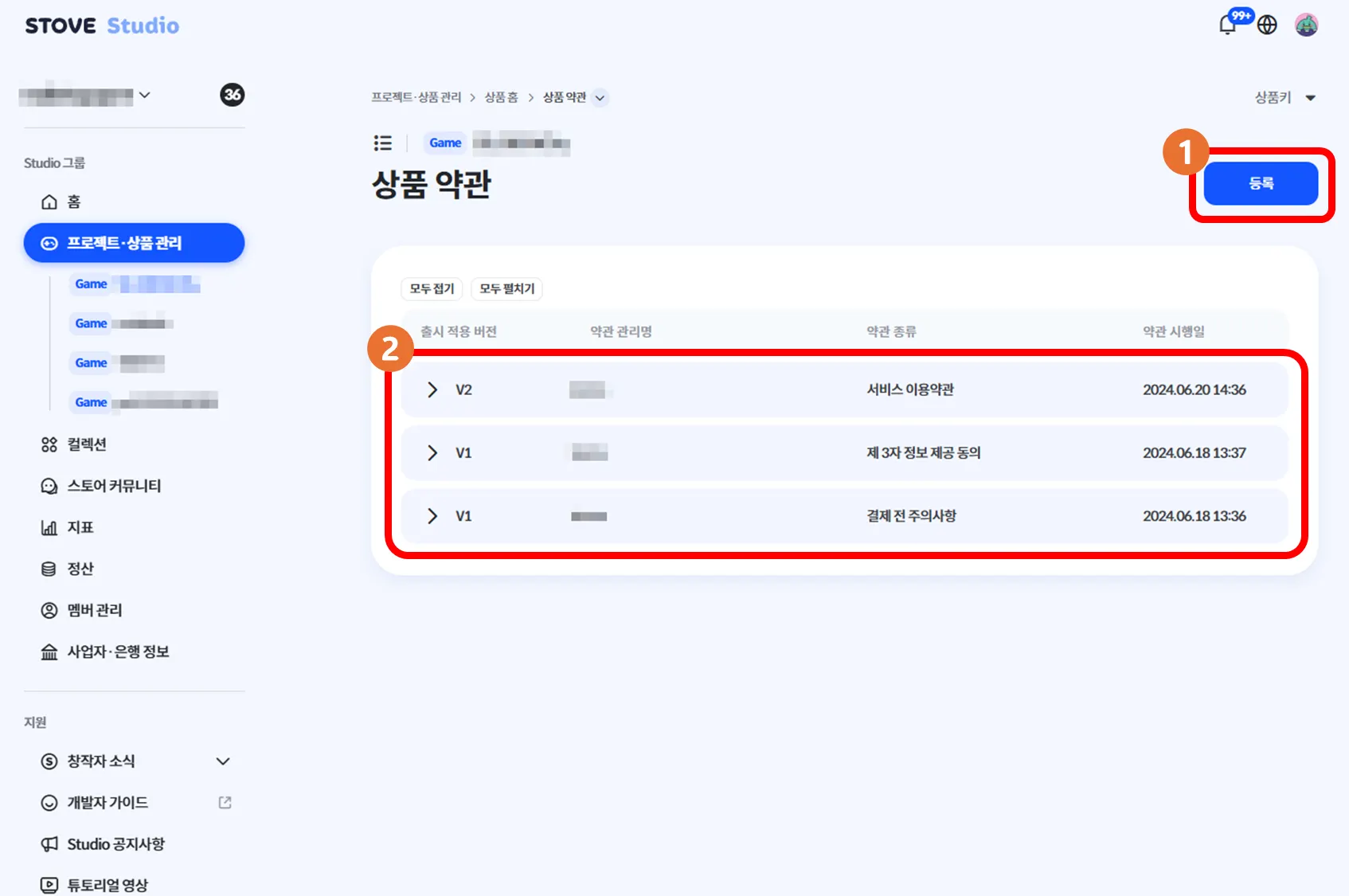Click the list menu icon beside Game tag
This screenshot has height=896, width=1349.
click(x=383, y=143)
